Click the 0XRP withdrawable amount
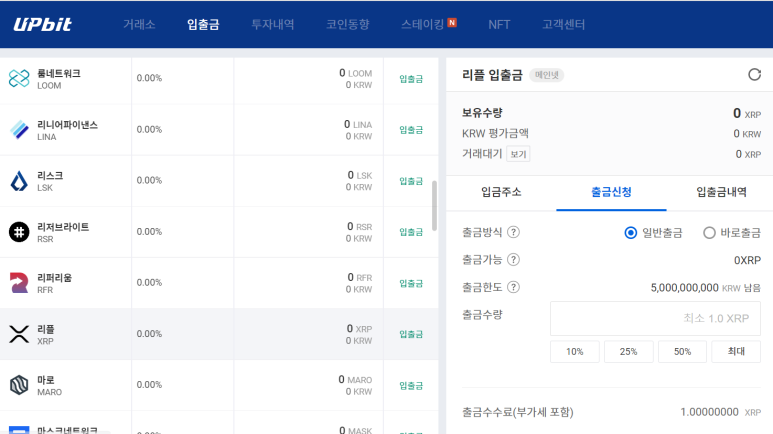 [x=747, y=260]
